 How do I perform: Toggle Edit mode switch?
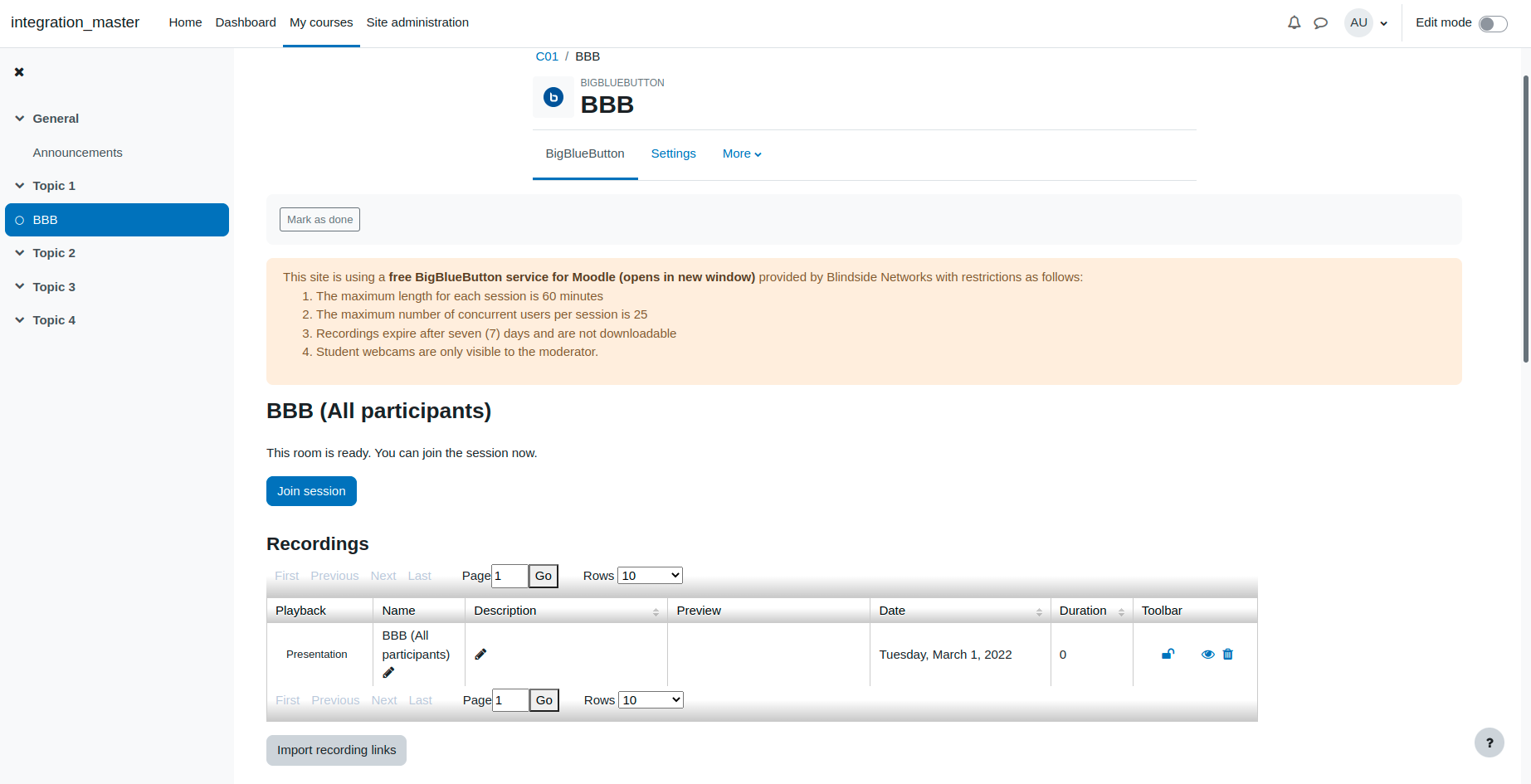tap(1493, 23)
